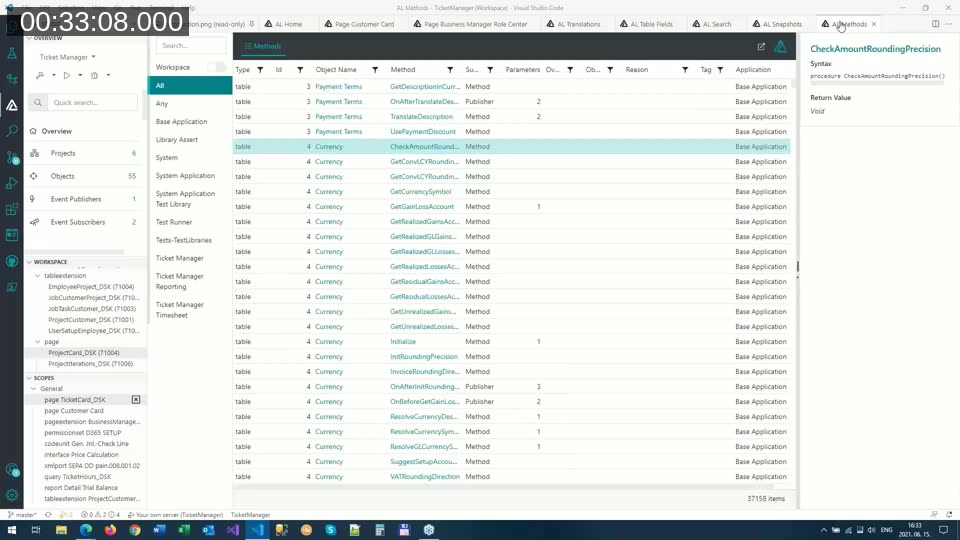960x540 pixels.
Task: Click the Windows Start button
Action: [12, 530]
